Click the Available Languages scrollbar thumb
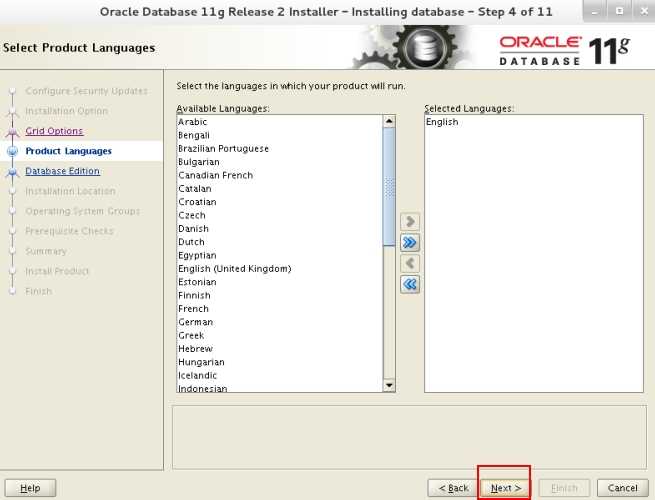Screen dimensions: 655x500 tap(389, 187)
